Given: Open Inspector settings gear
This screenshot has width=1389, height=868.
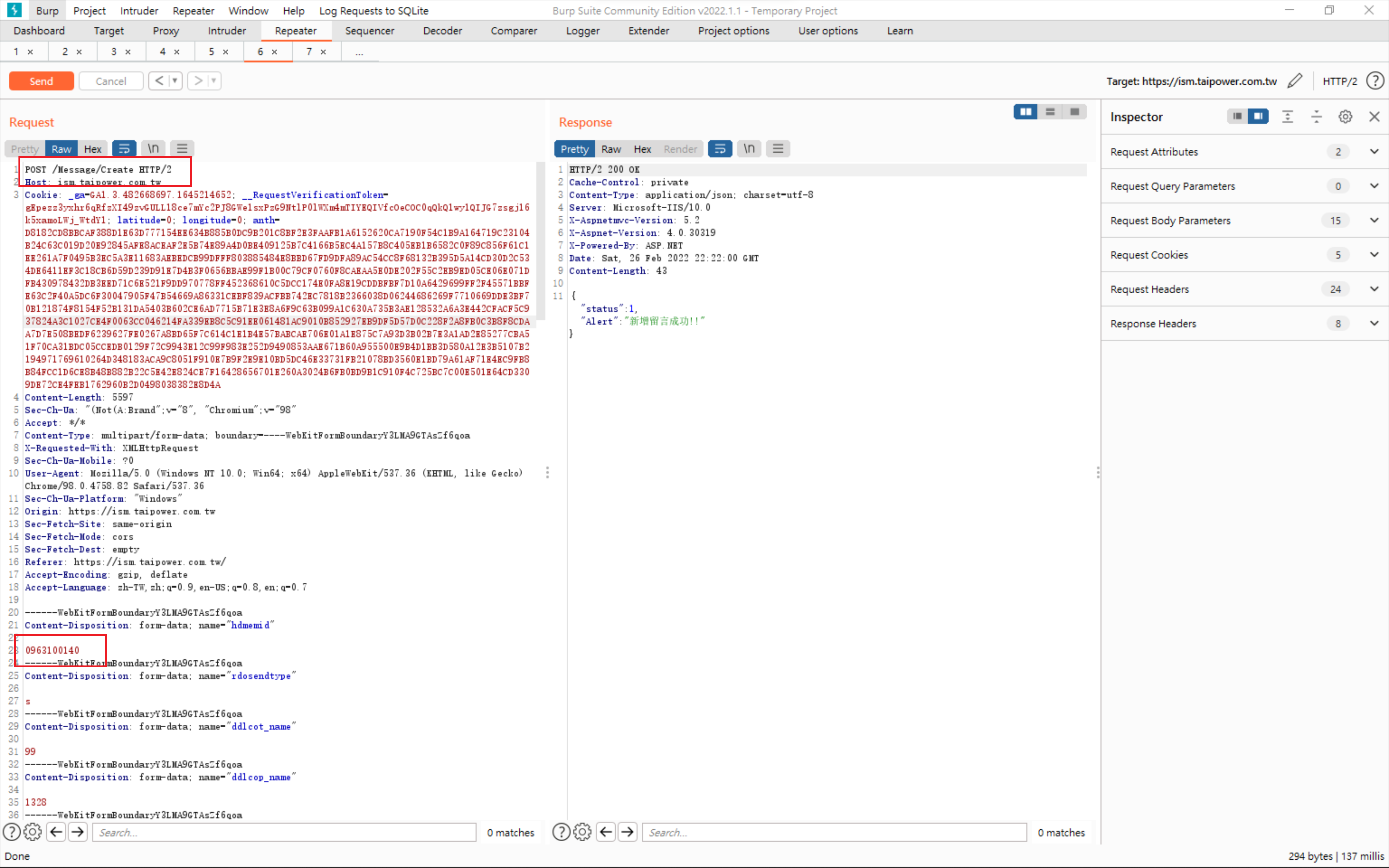Looking at the screenshot, I should (1345, 116).
